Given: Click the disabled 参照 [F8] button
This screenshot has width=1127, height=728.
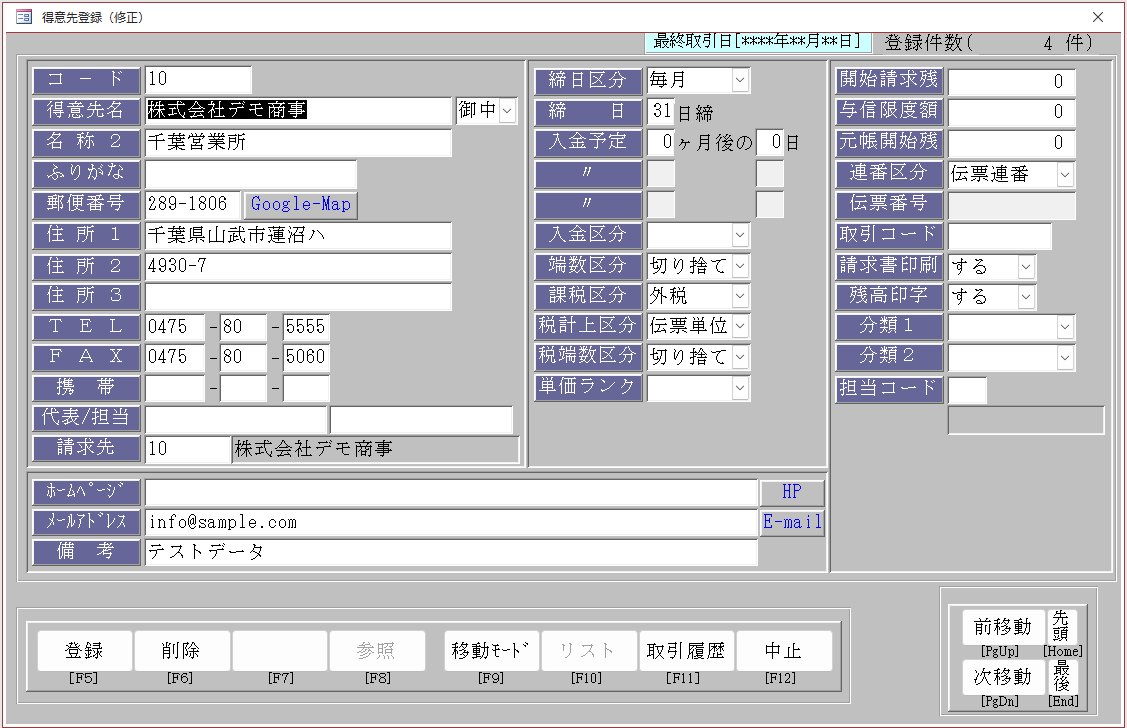Looking at the screenshot, I should click(x=377, y=651).
